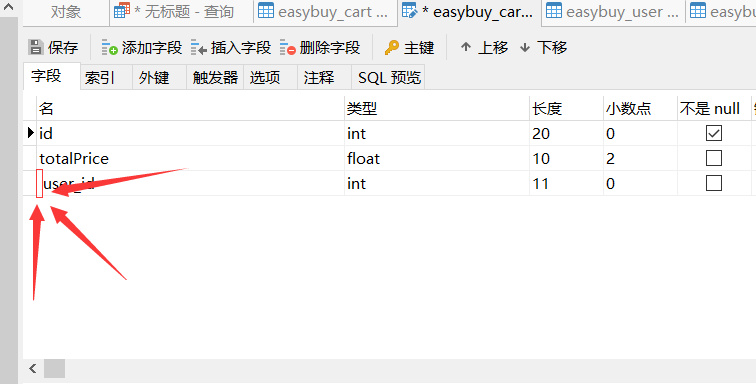
Task: Click the int type cell for id
Action: click(x=437, y=133)
